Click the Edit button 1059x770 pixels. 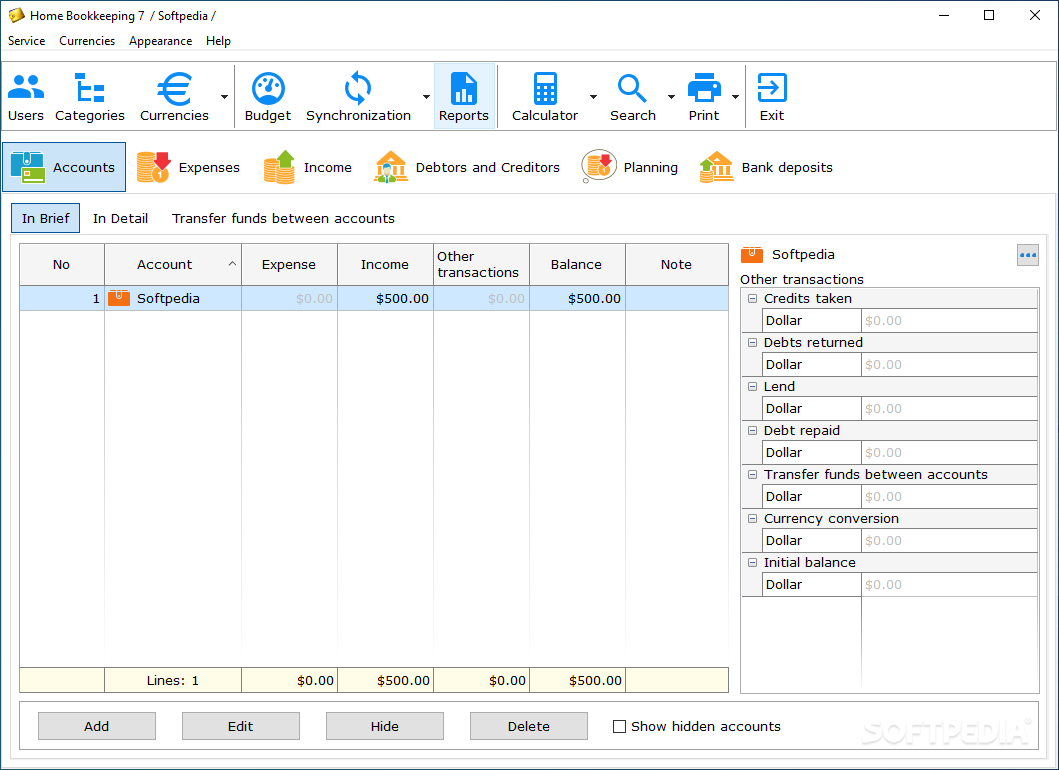(x=240, y=726)
